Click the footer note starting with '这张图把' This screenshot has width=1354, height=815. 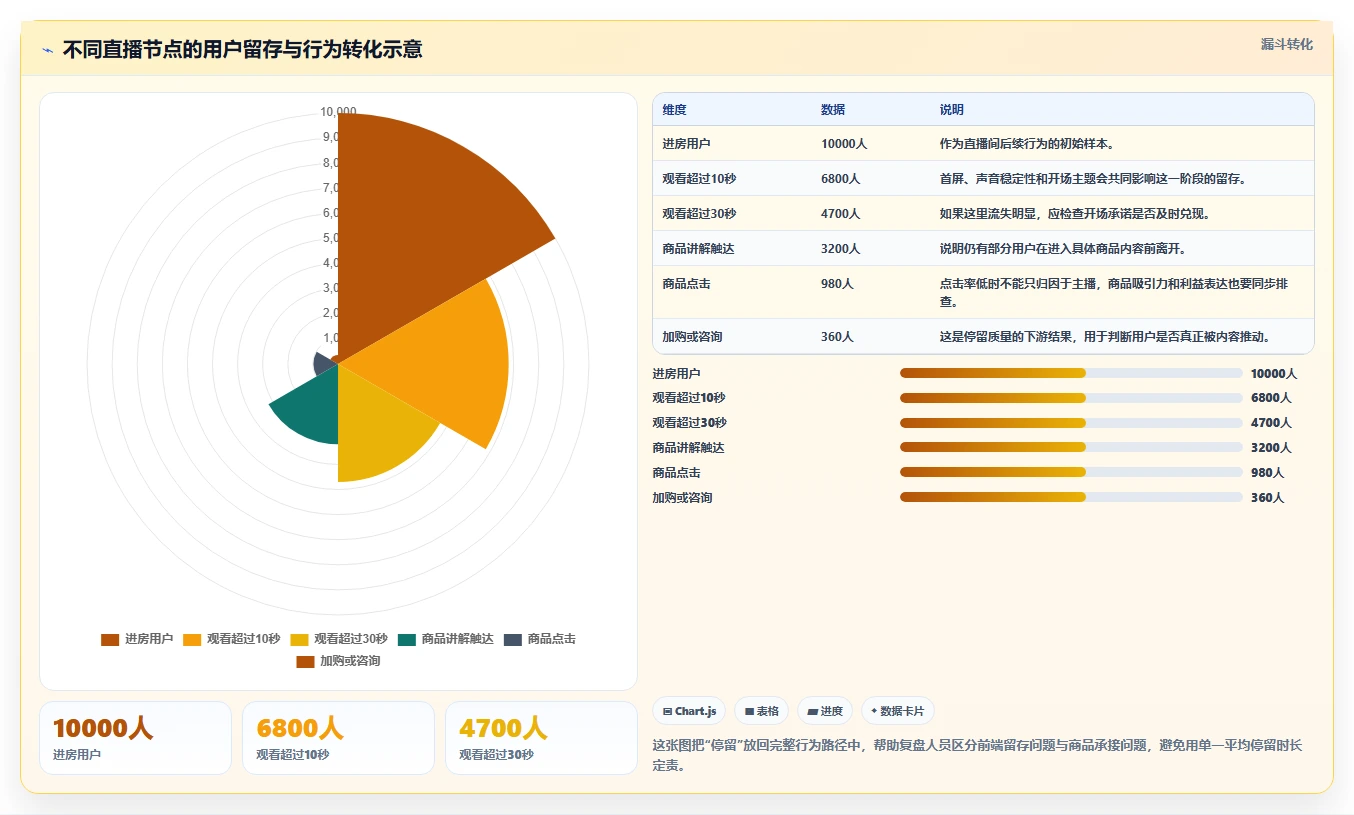977,756
